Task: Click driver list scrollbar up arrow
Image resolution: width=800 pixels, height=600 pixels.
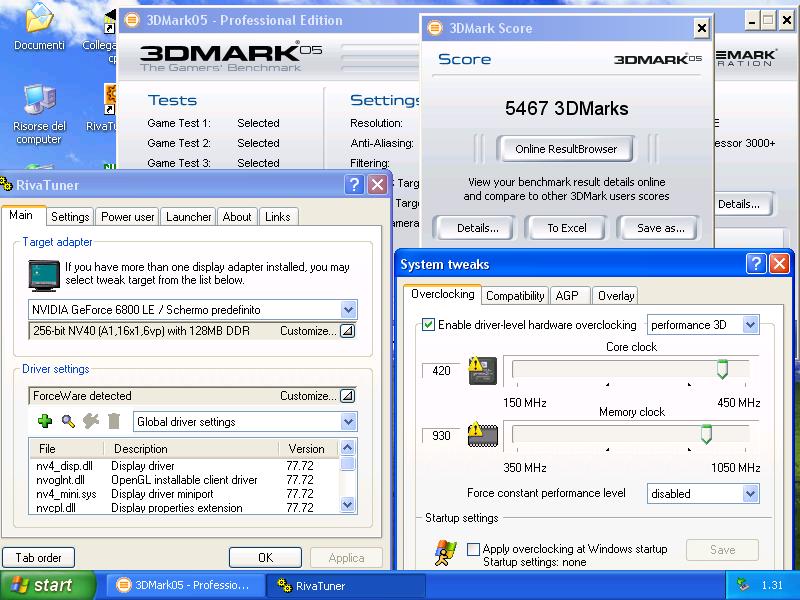Action: point(347,447)
